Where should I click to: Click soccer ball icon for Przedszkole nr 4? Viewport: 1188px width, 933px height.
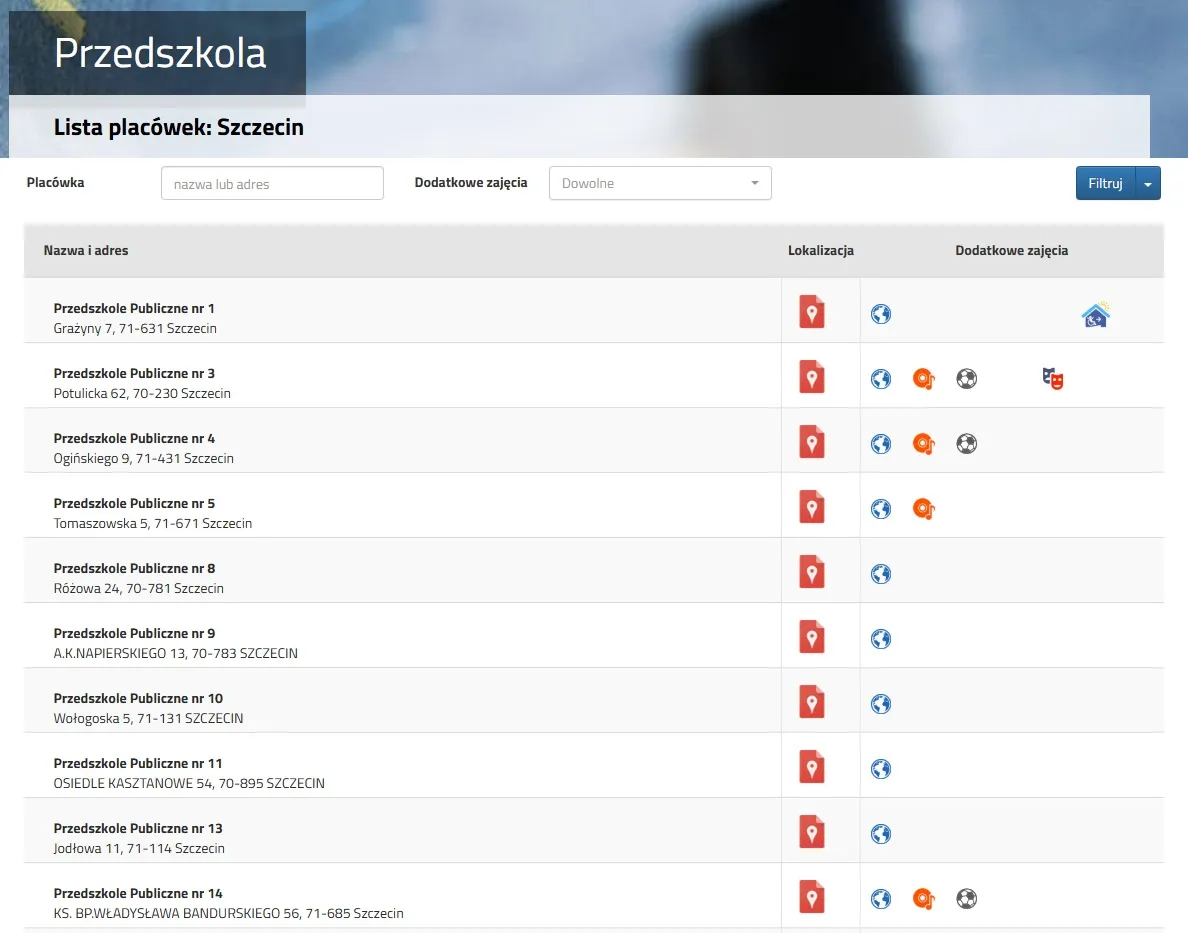click(966, 443)
